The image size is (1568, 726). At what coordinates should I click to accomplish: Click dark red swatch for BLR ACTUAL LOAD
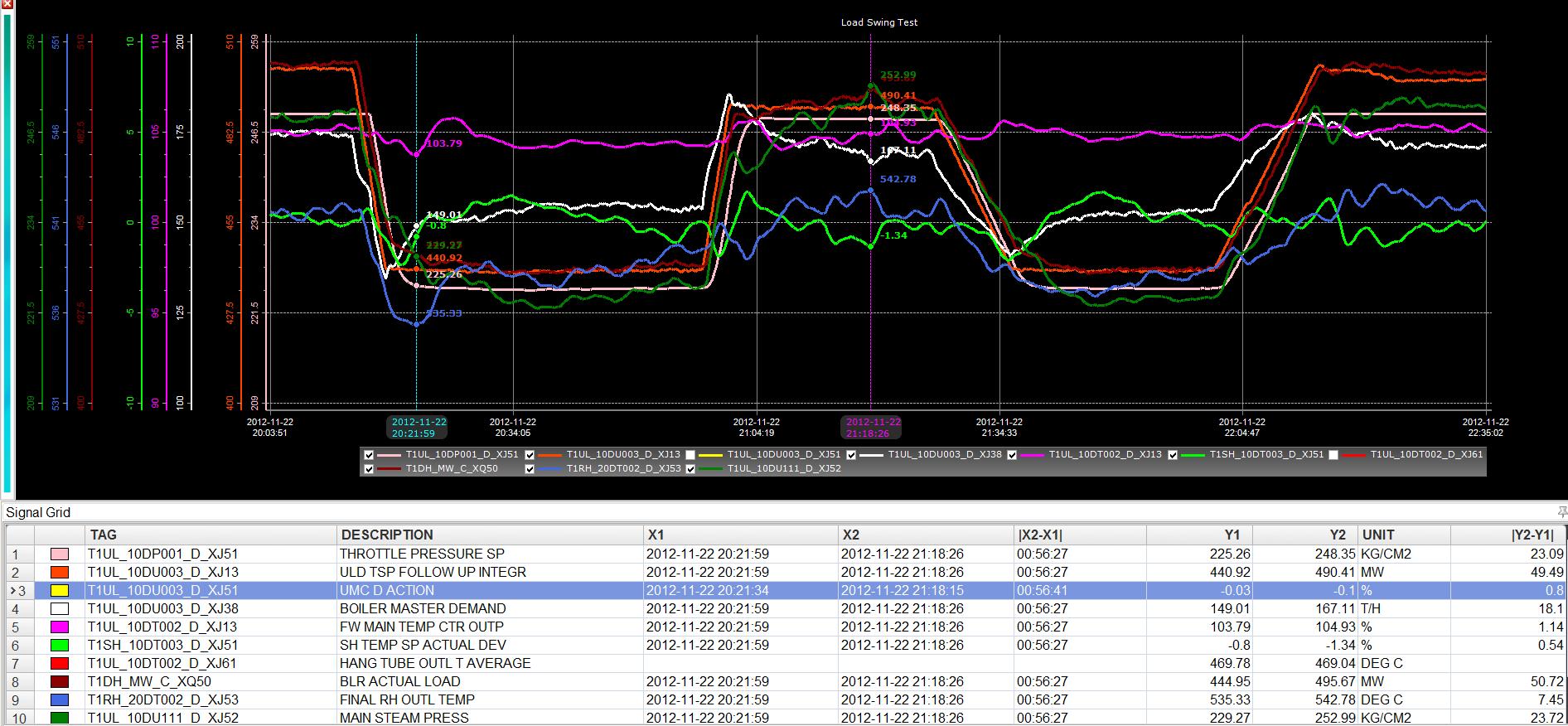tap(60, 681)
